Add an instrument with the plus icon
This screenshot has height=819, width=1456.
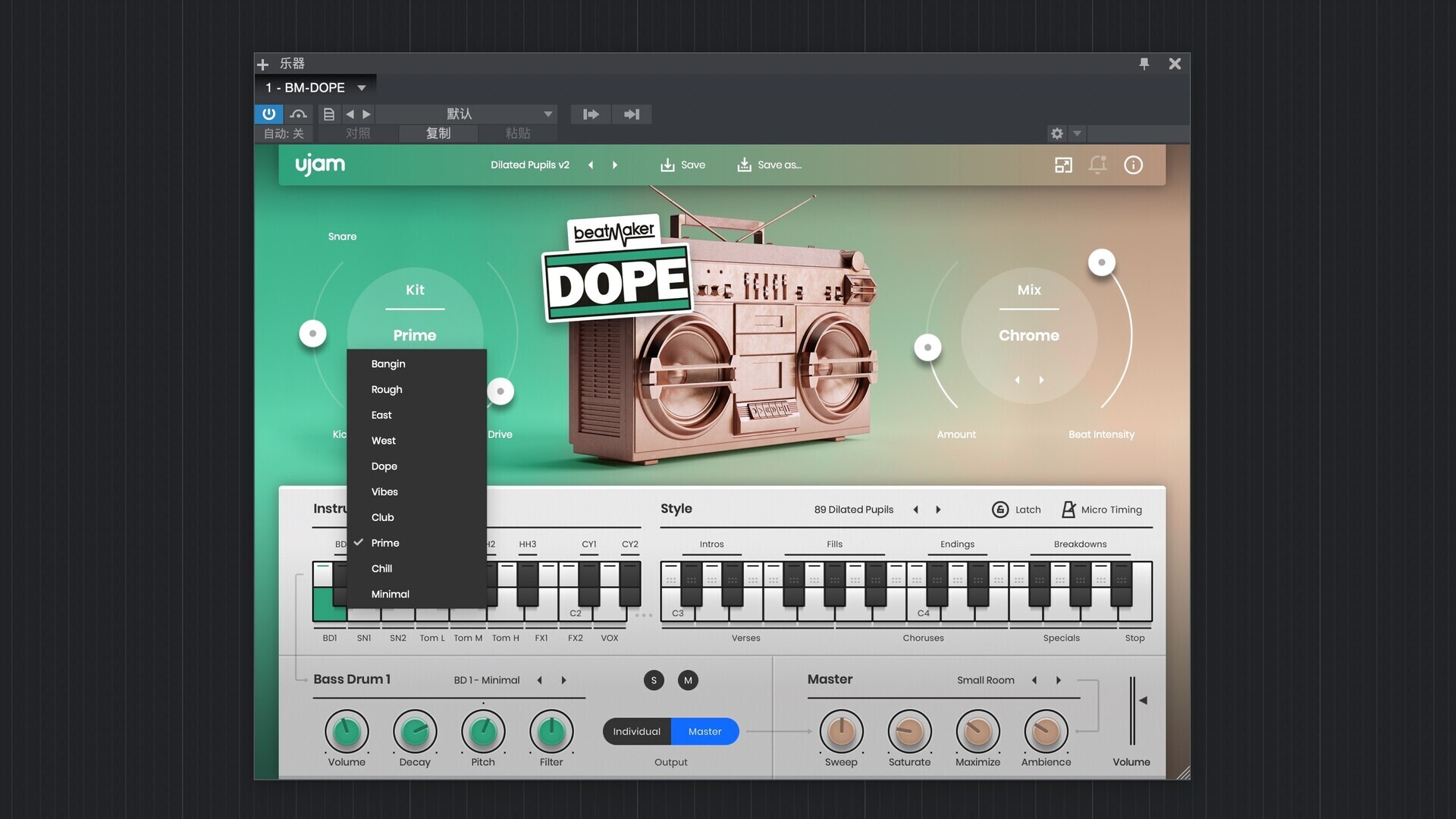click(x=263, y=64)
